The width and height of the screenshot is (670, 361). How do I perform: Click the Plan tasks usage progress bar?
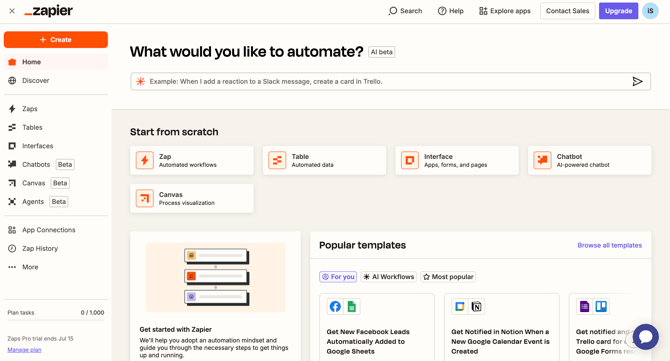tap(56, 320)
